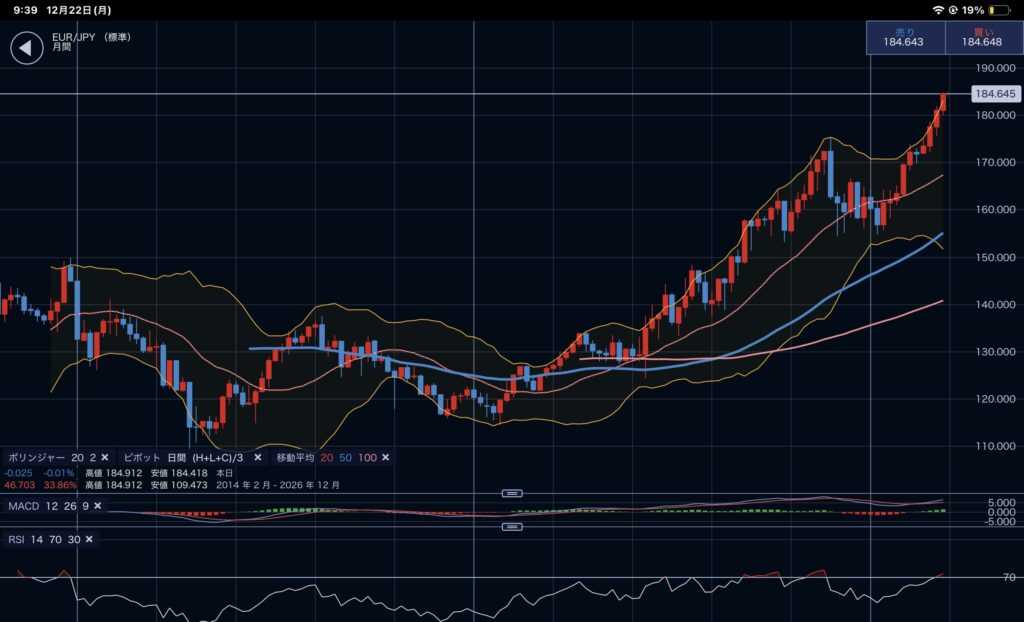Open the MACD 12 26 9 settings
Viewport: 1024px width, 622px height.
pos(48,506)
